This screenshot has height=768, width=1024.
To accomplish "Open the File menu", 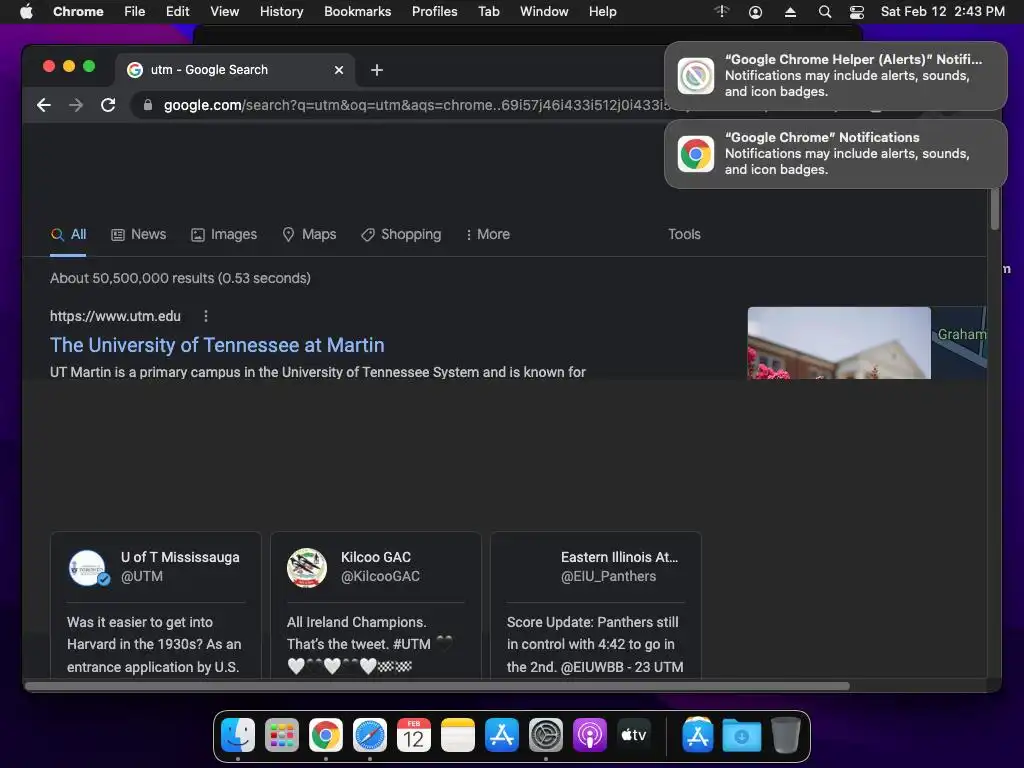I will [135, 11].
